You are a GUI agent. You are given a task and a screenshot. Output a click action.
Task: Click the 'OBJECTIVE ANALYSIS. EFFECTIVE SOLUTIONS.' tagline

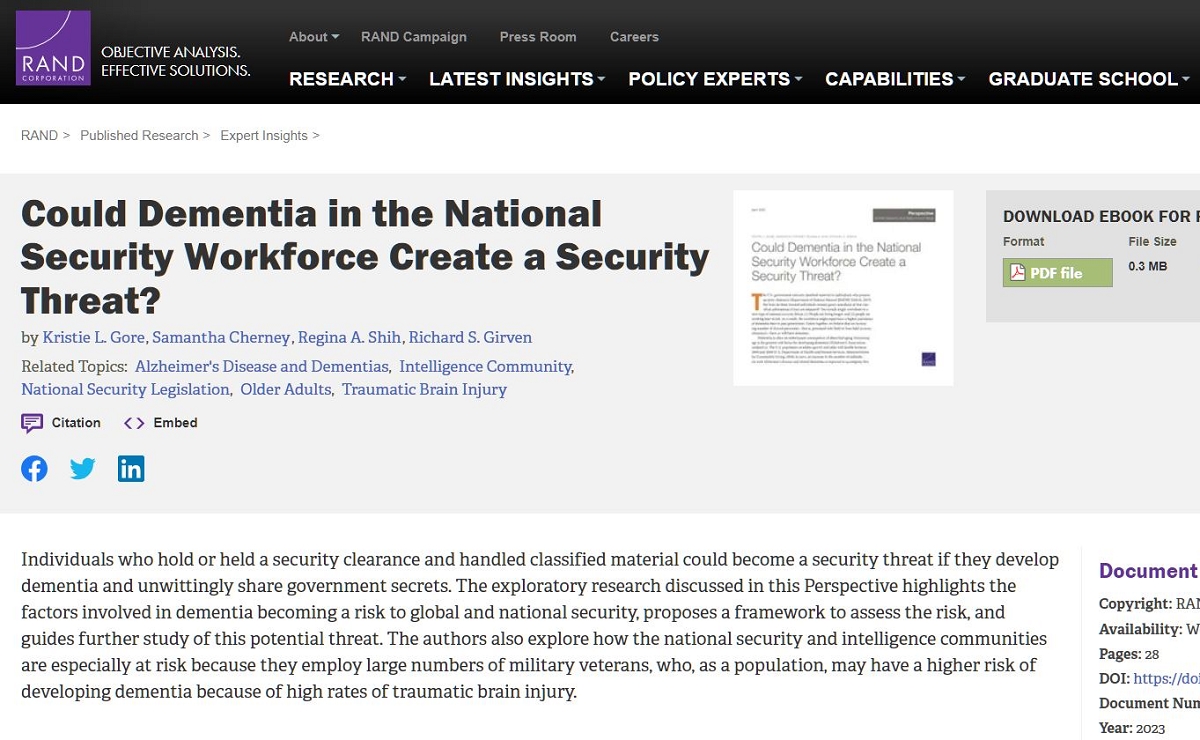click(x=176, y=61)
